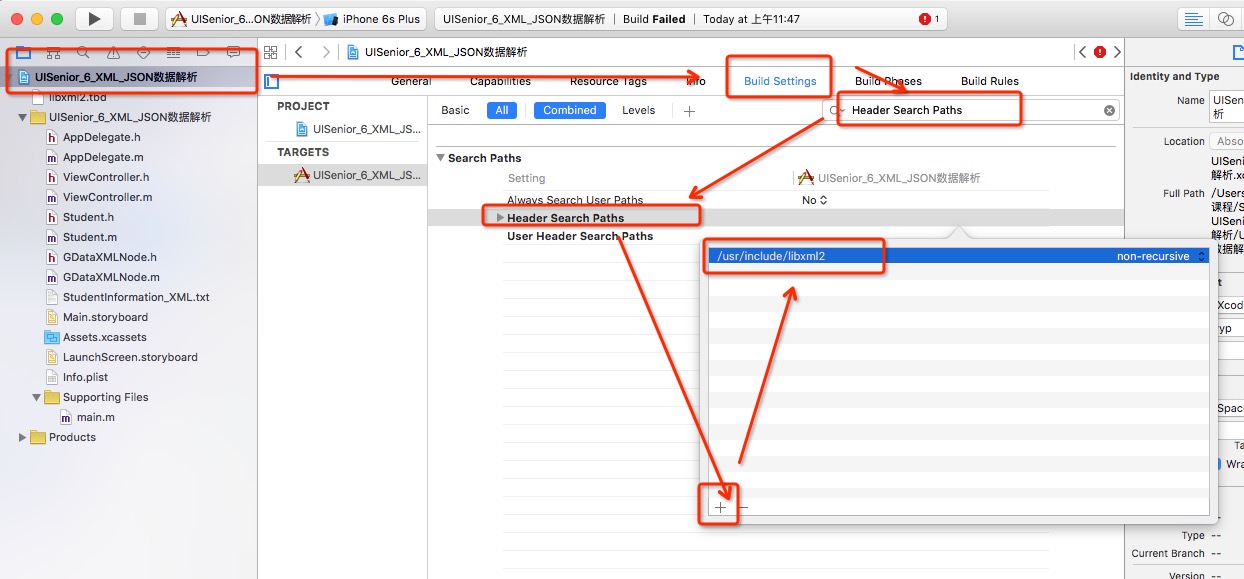The width and height of the screenshot is (1244, 579).
Task: Open the related items grid menu
Action: (x=270, y=52)
